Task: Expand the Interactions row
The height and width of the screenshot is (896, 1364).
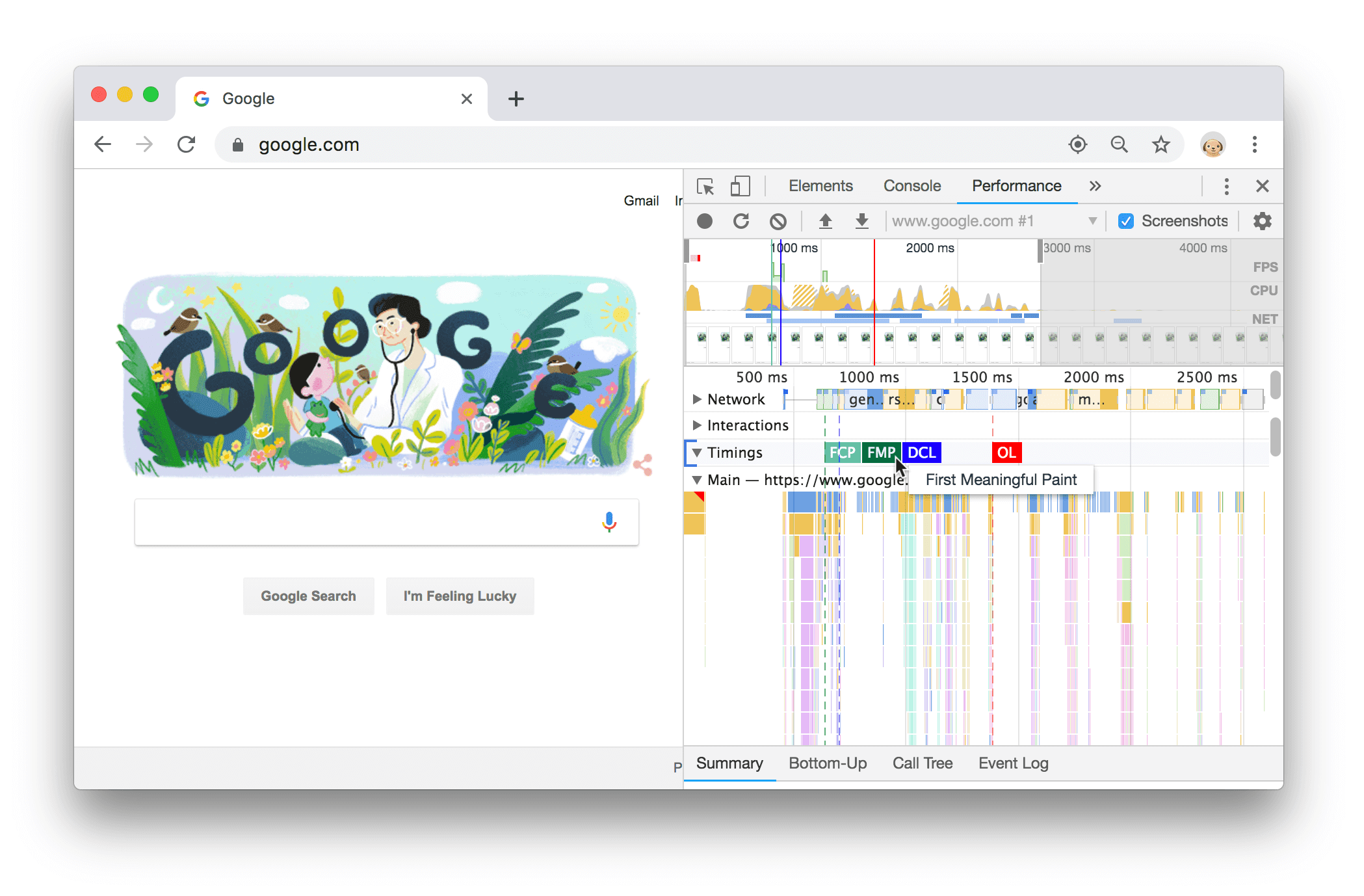Action: pos(697,425)
